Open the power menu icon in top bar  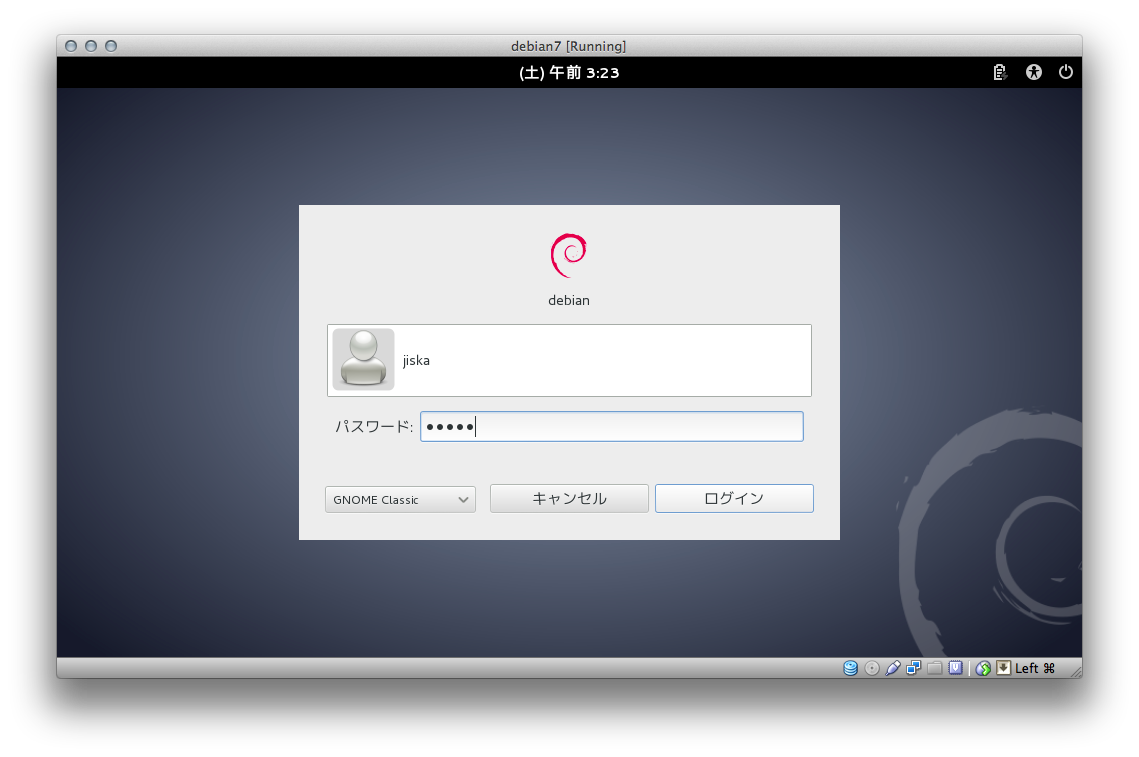tap(1066, 72)
